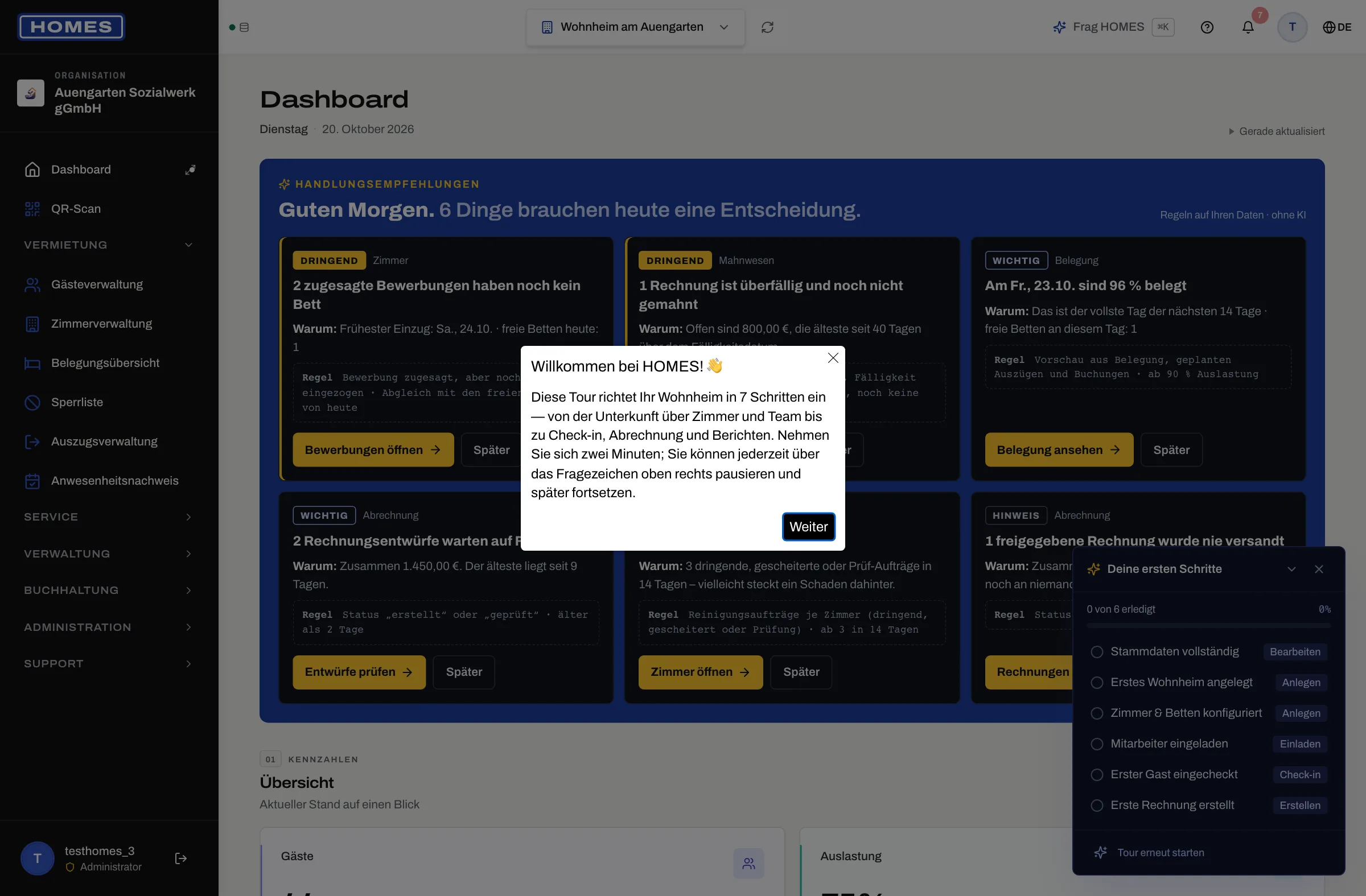Expand the SUPPORT section
This screenshot has height=896, width=1366.
point(109,664)
